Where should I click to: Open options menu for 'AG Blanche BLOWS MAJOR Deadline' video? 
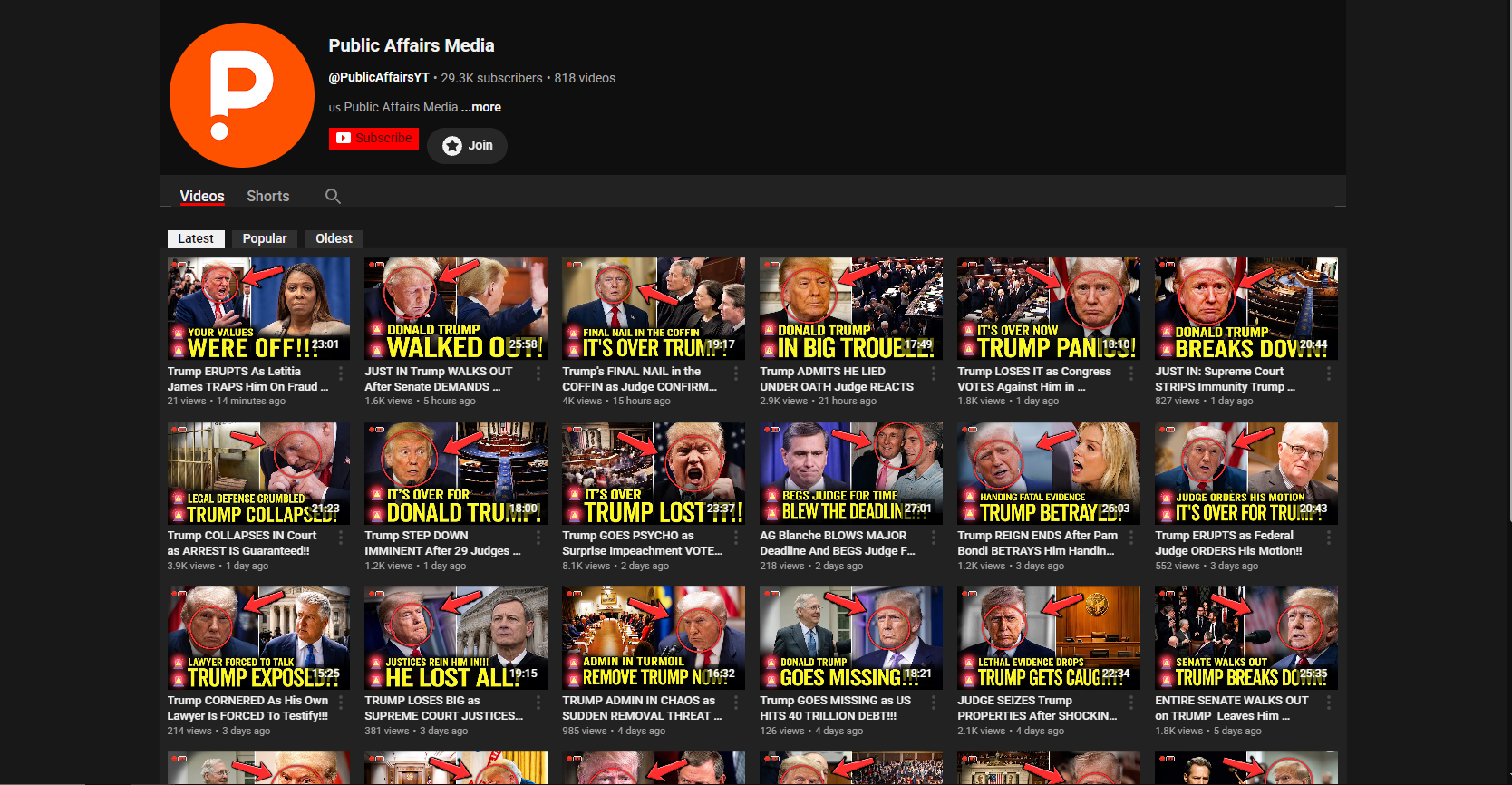pos(934,538)
